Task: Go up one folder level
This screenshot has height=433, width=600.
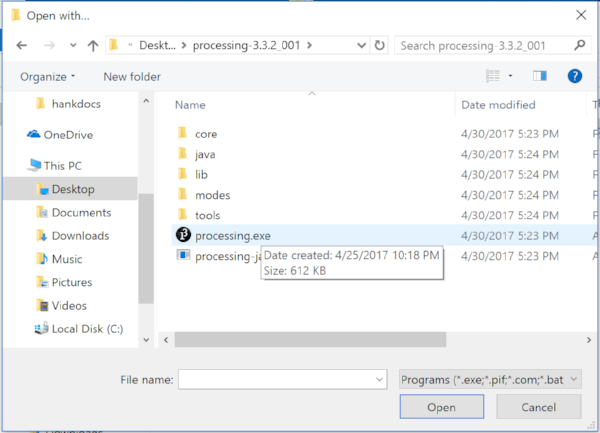Action: [93, 46]
